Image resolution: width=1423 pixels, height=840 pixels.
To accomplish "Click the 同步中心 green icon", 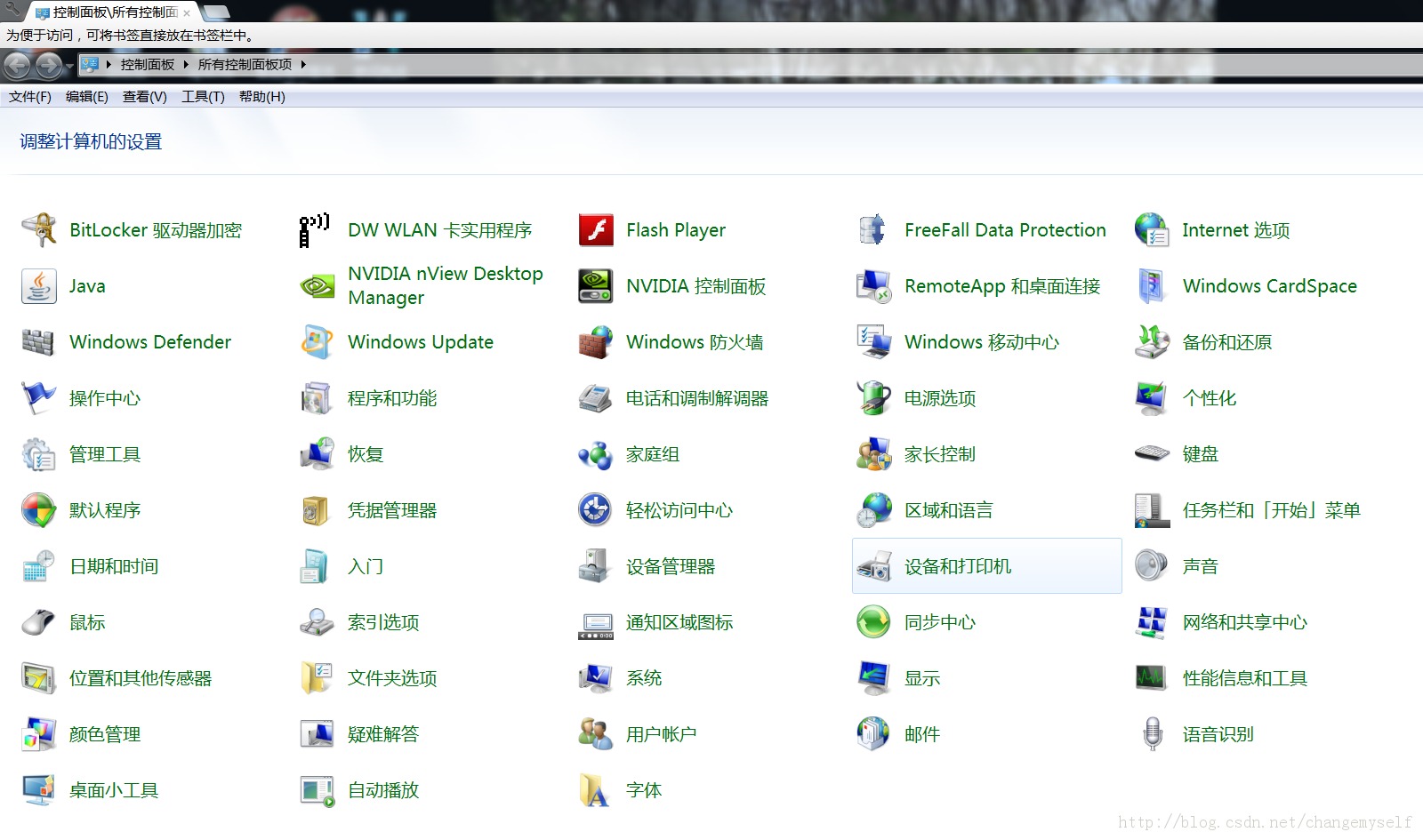I will click(873, 622).
